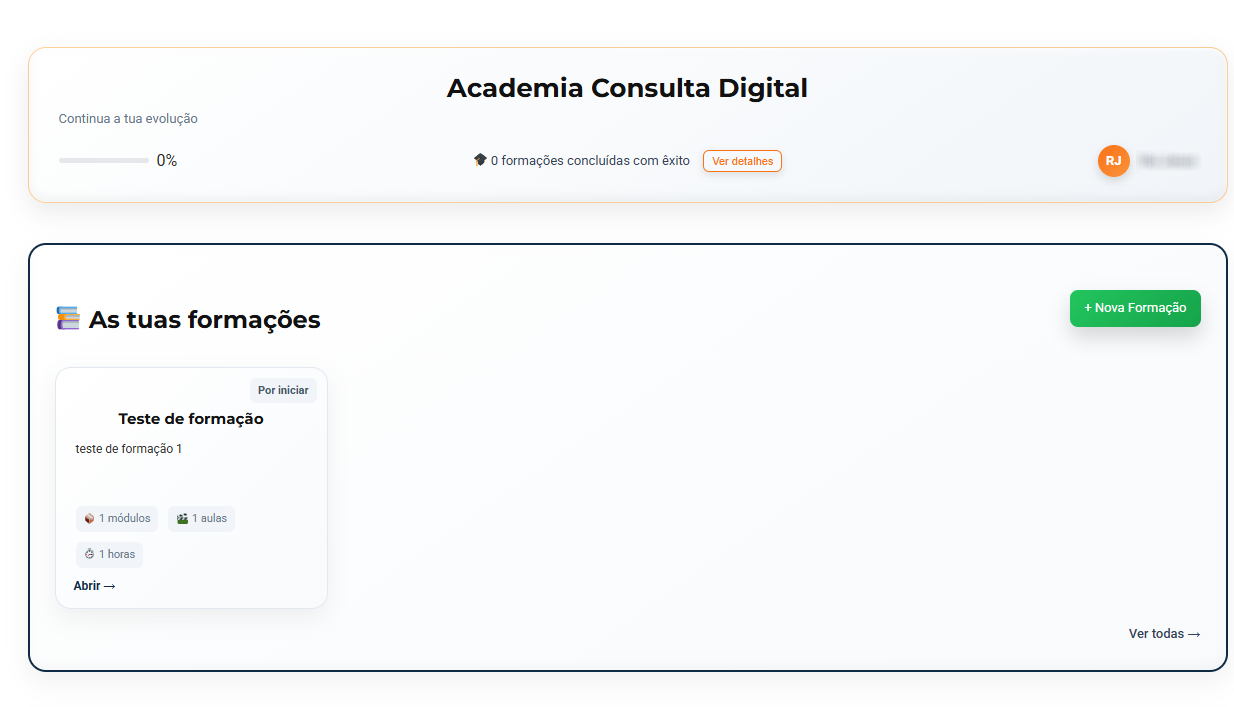
Task: Click the Academia Consulta Digital heading
Action: (627, 88)
